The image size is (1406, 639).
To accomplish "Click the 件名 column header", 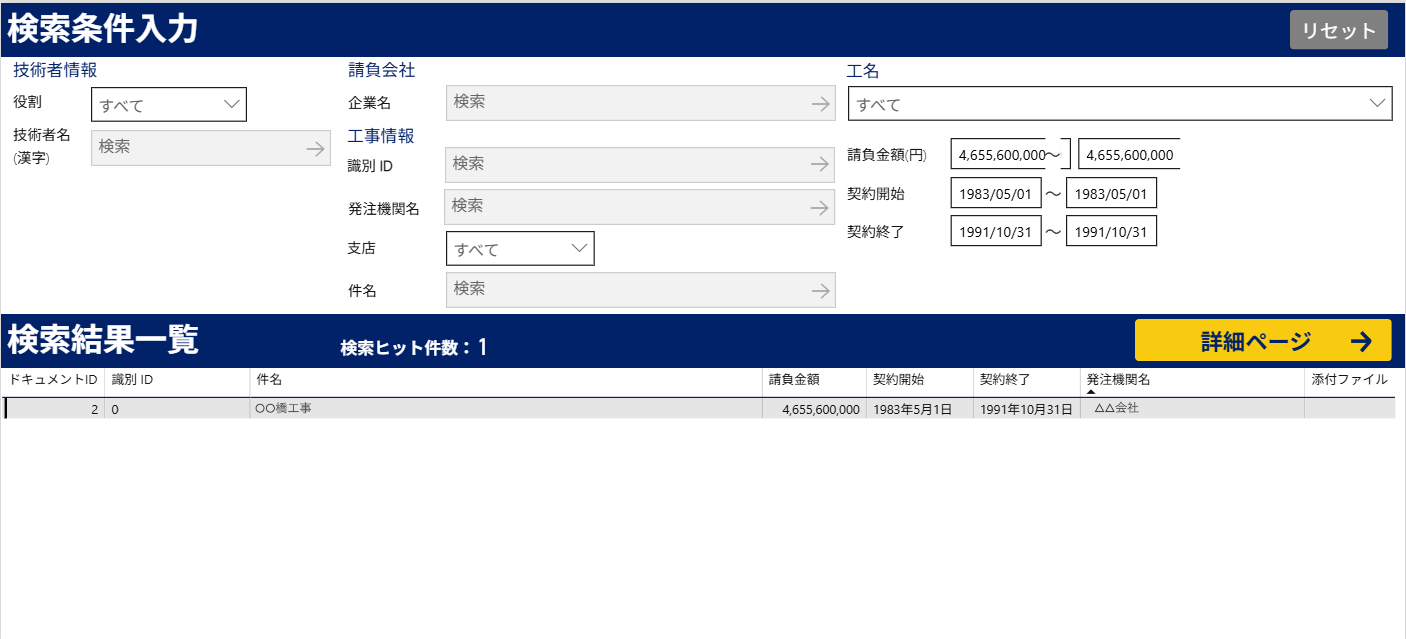I will click(269, 380).
